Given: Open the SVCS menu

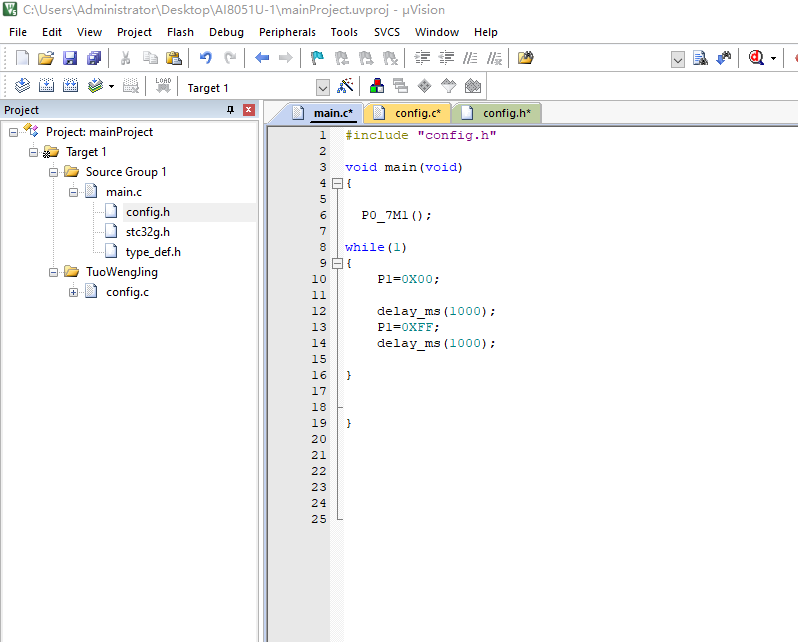Looking at the screenshot, I should (387, 32).
